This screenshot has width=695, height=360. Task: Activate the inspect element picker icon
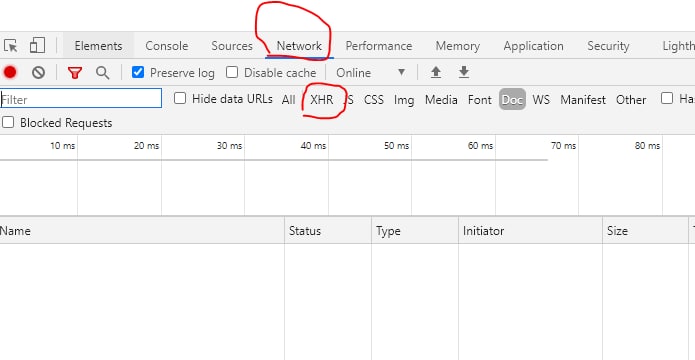[x=10, y=46]
